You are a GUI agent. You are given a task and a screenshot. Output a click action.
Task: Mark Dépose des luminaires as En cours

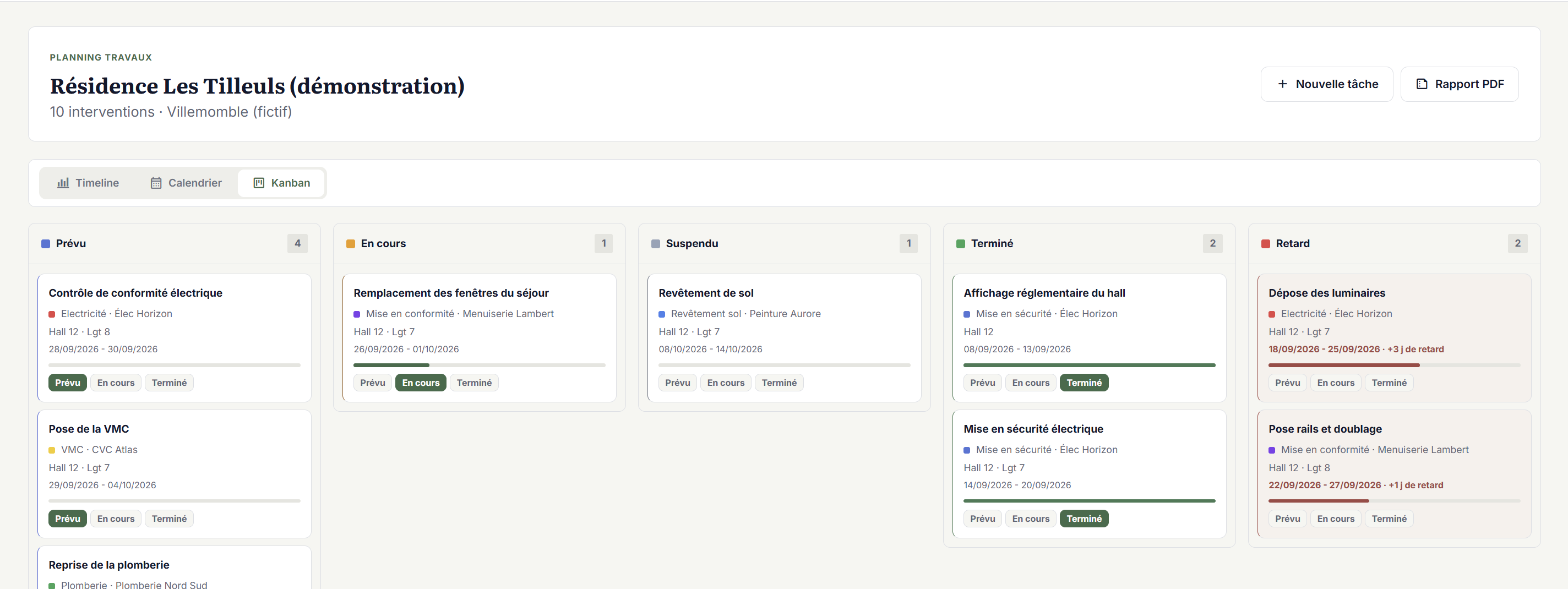pyautogui.click(x=1336, y=383)
